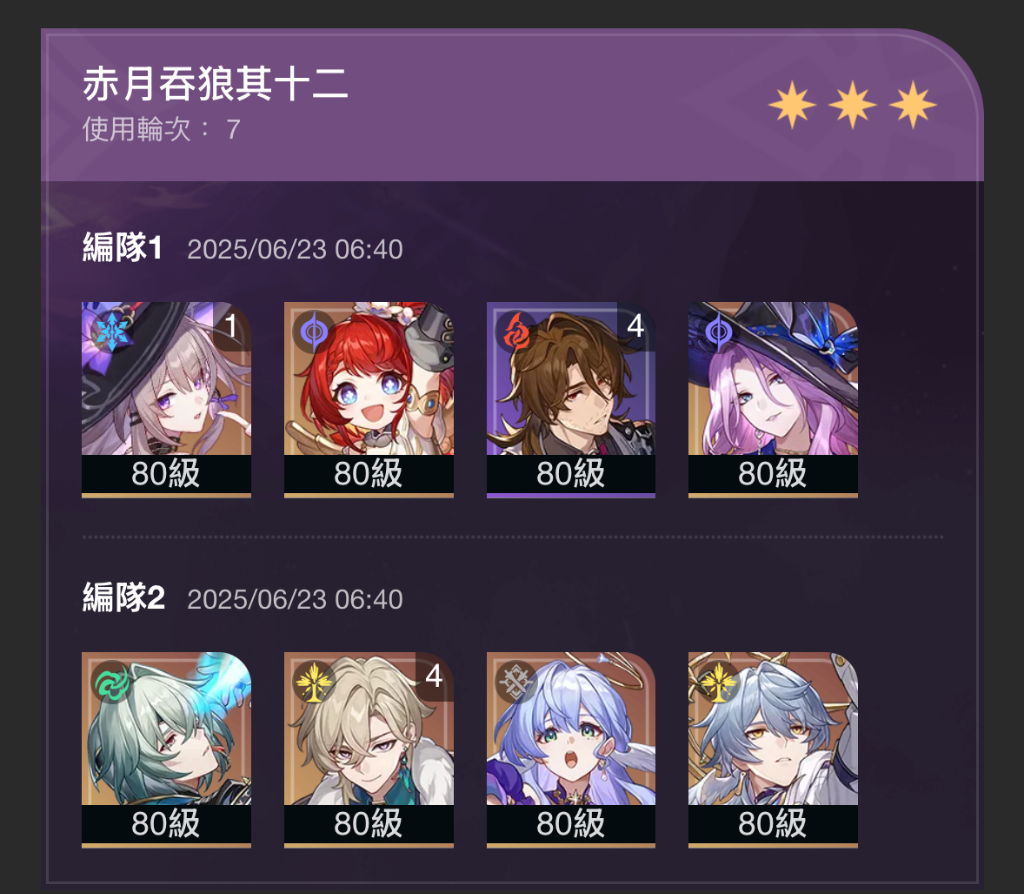This screenshot has width=1024, height=894.
Task: Select the green-haired character in team 2
Action: (x=166, y=750)
